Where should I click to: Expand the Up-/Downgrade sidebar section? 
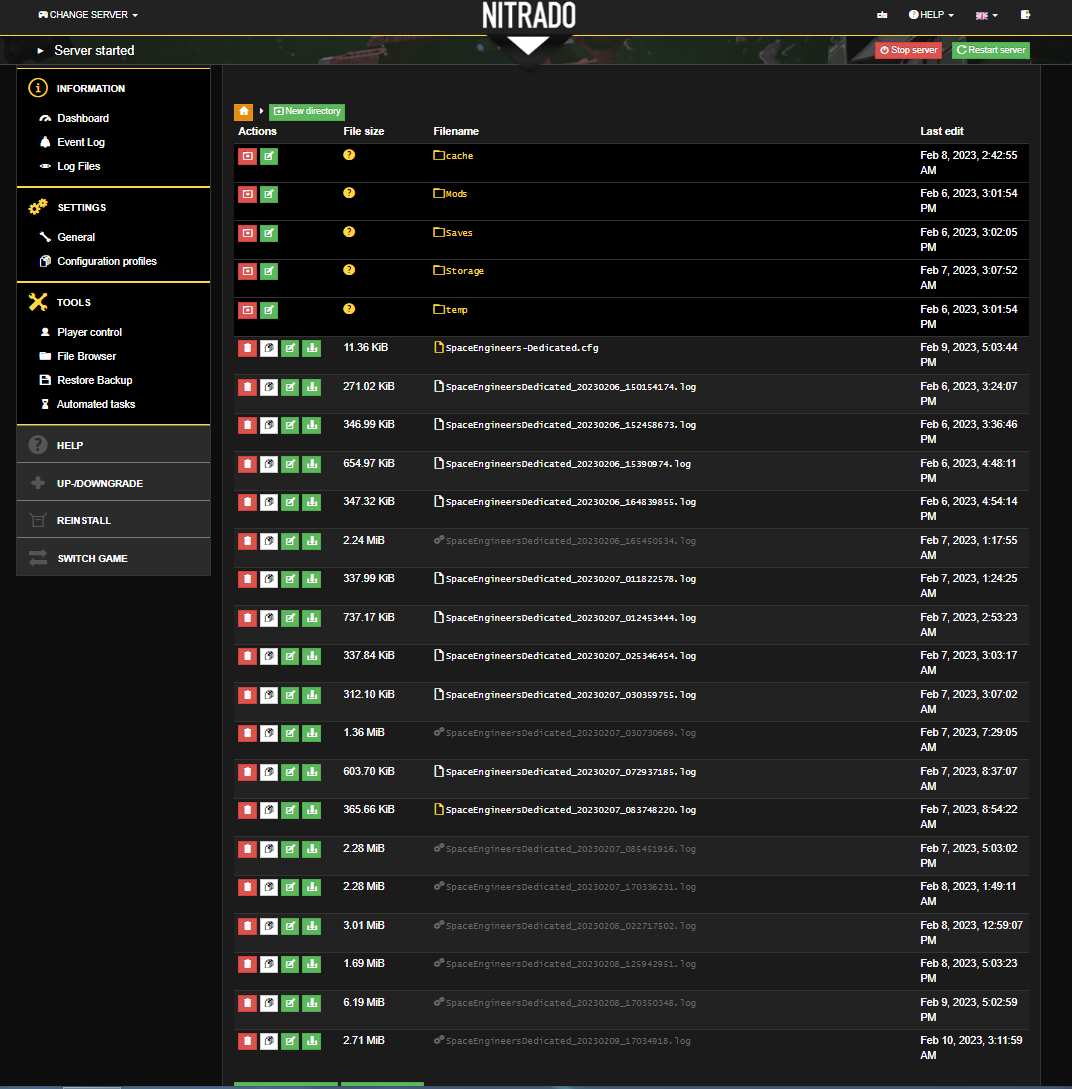[x=100, y=483]
